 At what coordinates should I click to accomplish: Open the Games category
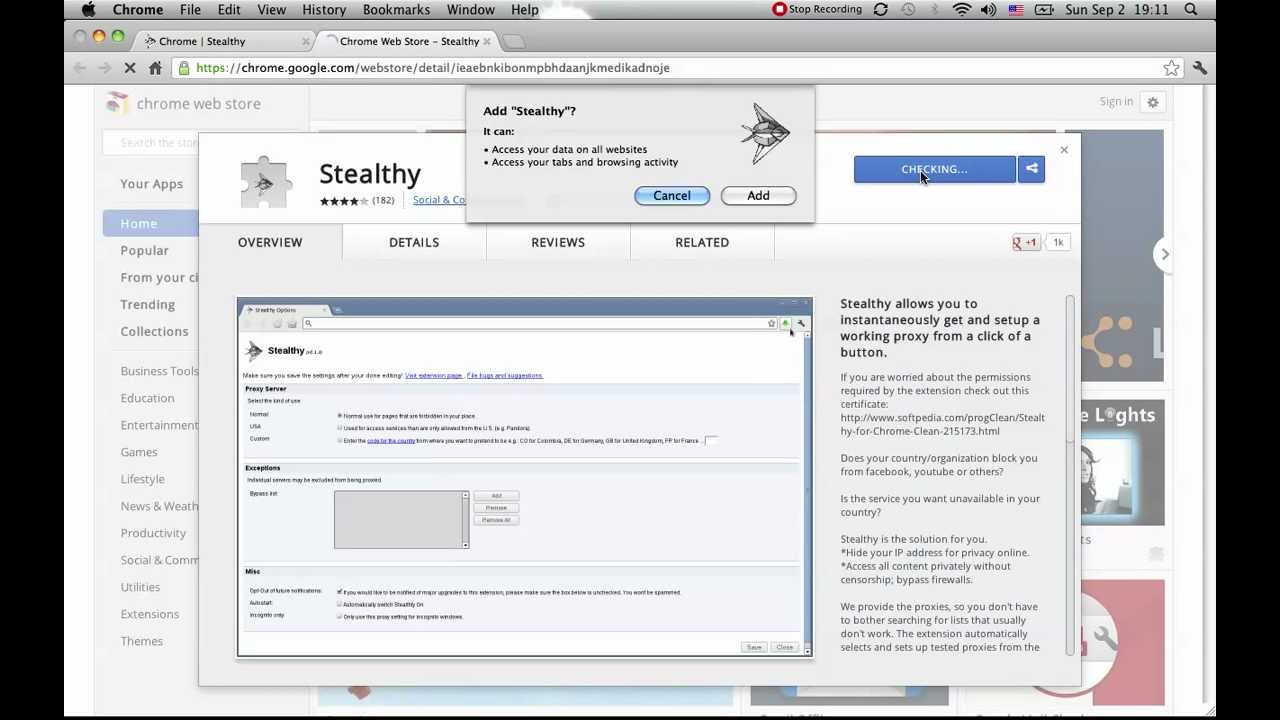pyautogui.click(x=139, y=452)
